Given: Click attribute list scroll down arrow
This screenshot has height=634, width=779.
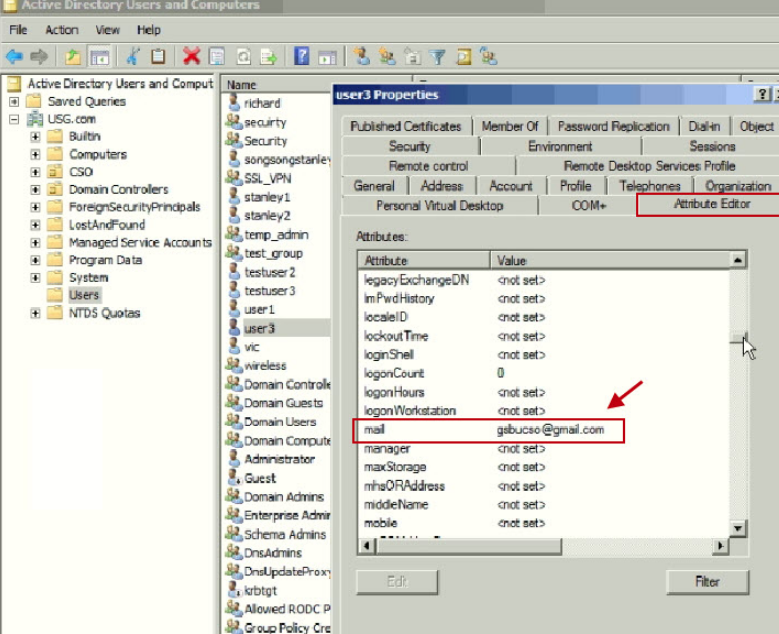Looking at the screenshot, I should pos(738,528).
